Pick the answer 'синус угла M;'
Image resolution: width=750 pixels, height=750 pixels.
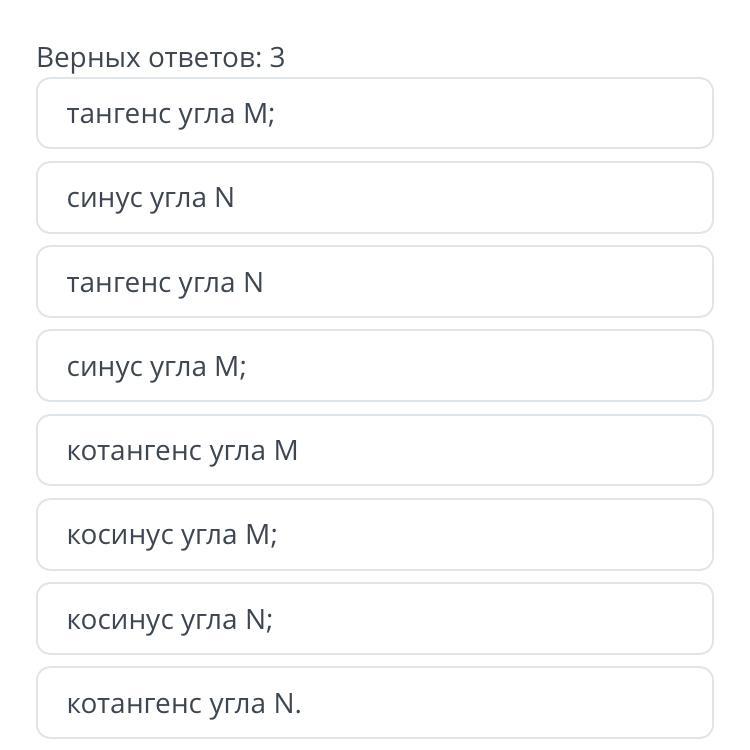coord(374,367)
